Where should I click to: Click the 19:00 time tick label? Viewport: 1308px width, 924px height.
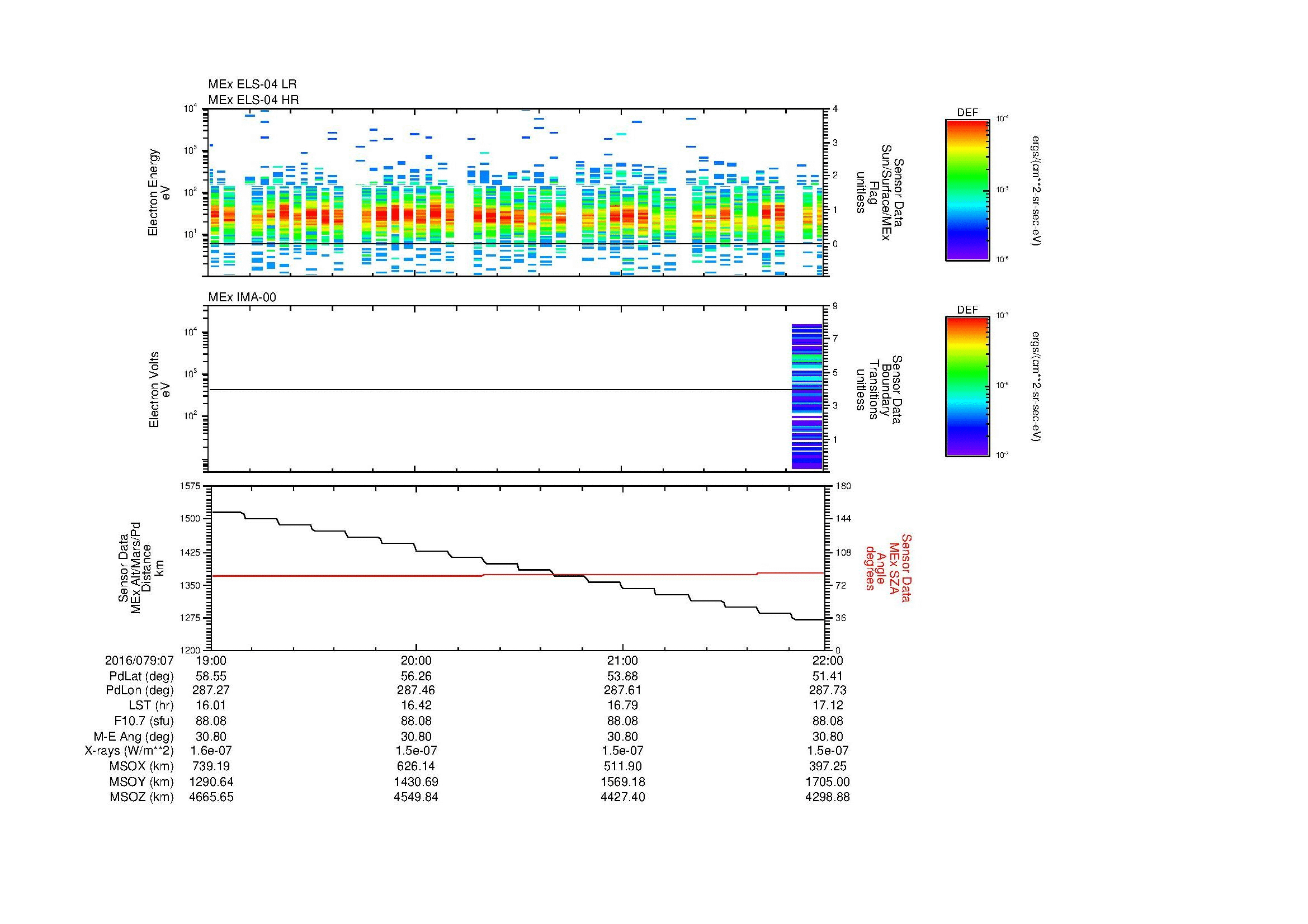[x=211, y=661]
